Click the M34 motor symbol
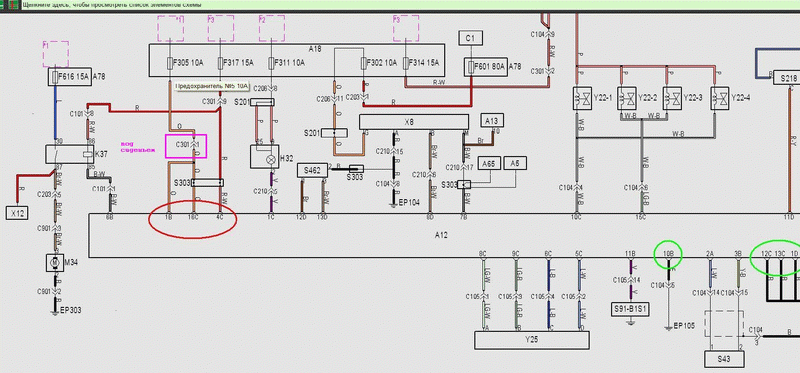This screenshot has height=373, width=800. pos(54,262)
